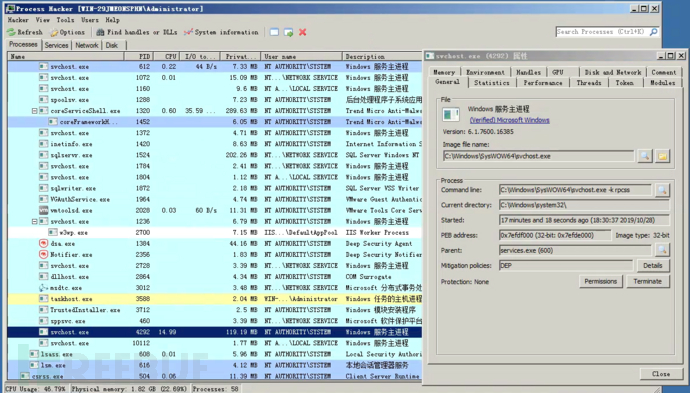Open the Hacker menu
Viewport: 690px width, 393px height.
click(18, 20)
